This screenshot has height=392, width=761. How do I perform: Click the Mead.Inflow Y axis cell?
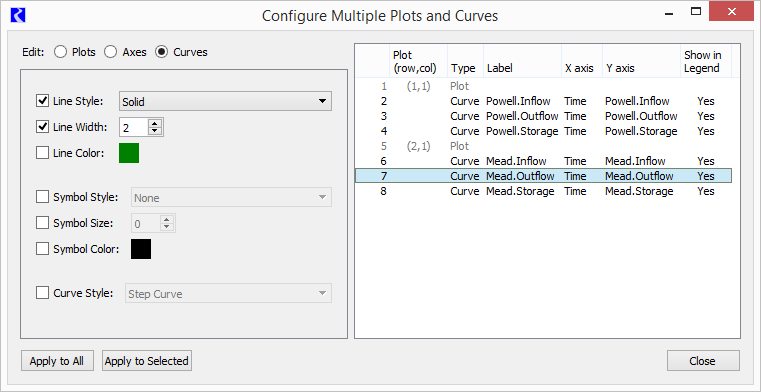pyautogui.click(x=635, y=161)
